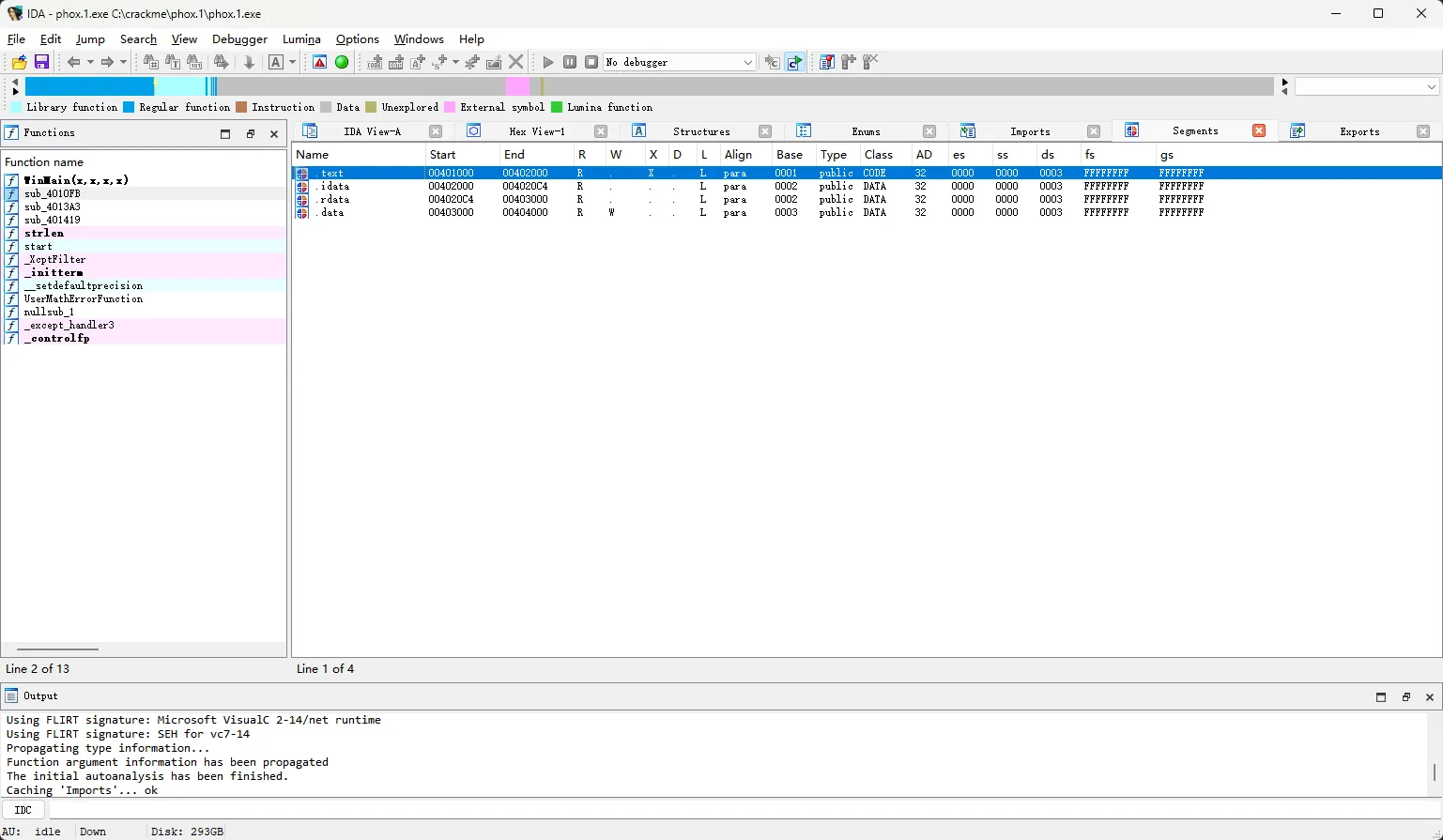Open the Lumina menu

point(301,39)
